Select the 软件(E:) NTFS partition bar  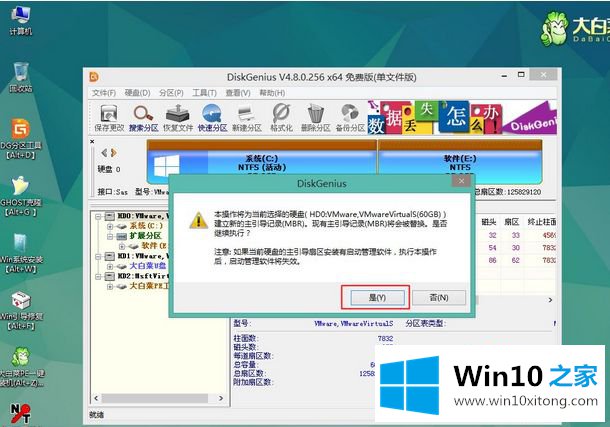pos(460,162)
